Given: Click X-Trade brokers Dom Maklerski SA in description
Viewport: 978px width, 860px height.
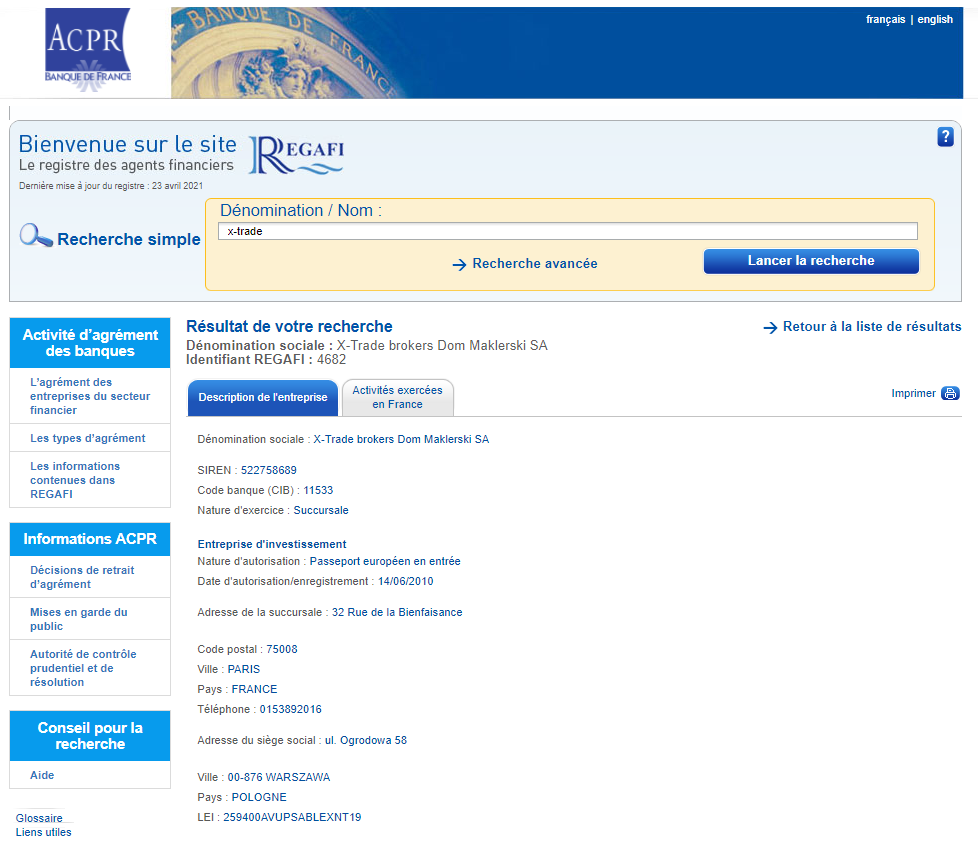Looking at the screenshot, I should coord(401,439).
